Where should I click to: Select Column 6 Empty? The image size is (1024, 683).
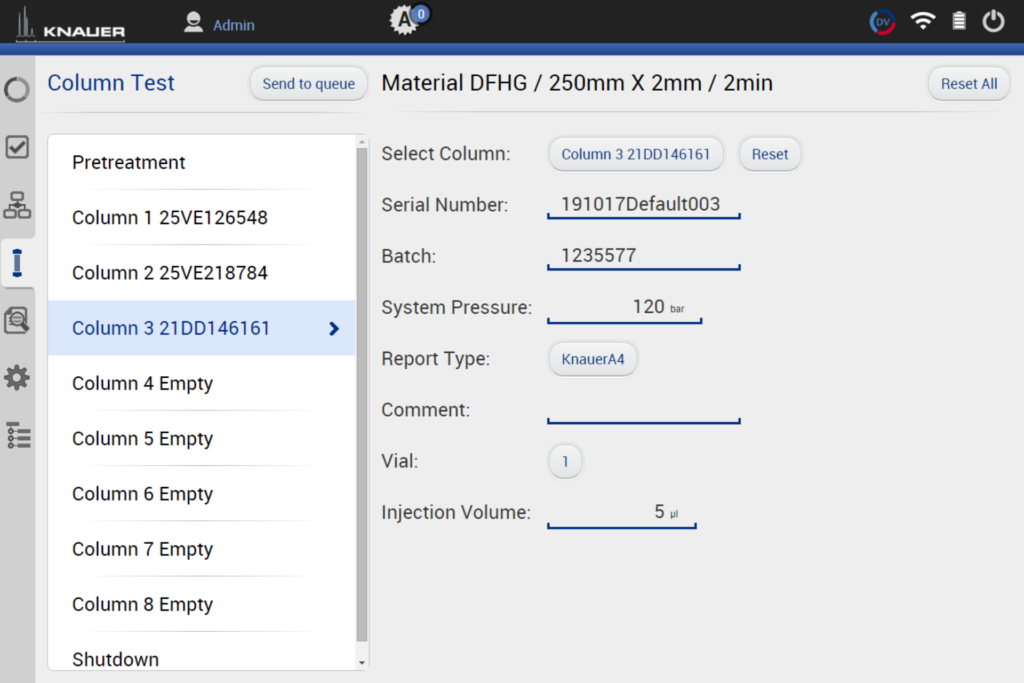pos(202,494)
